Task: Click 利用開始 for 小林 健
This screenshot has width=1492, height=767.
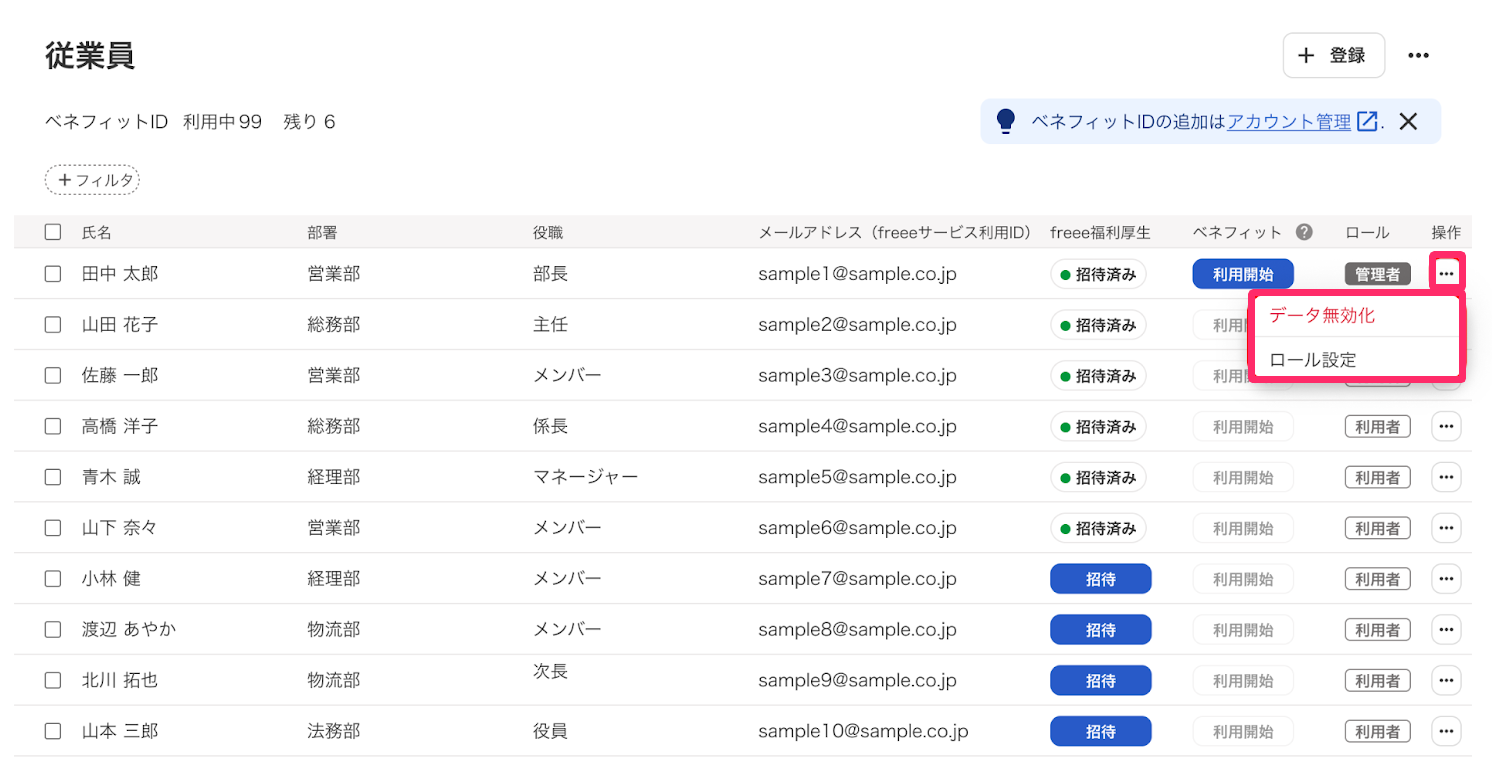Action: coord(1243,579)
